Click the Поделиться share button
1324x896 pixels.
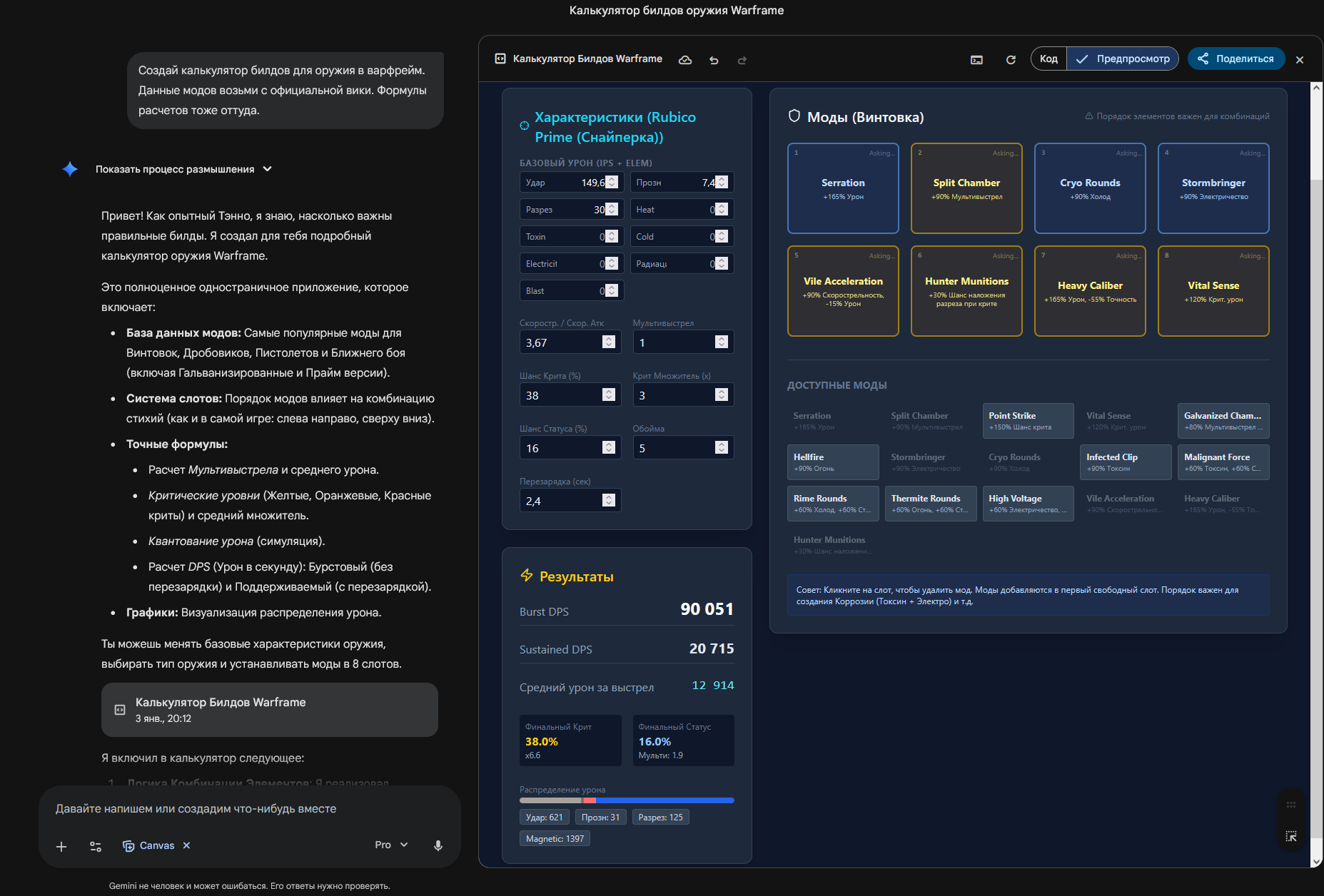(x=1236, y=58)
